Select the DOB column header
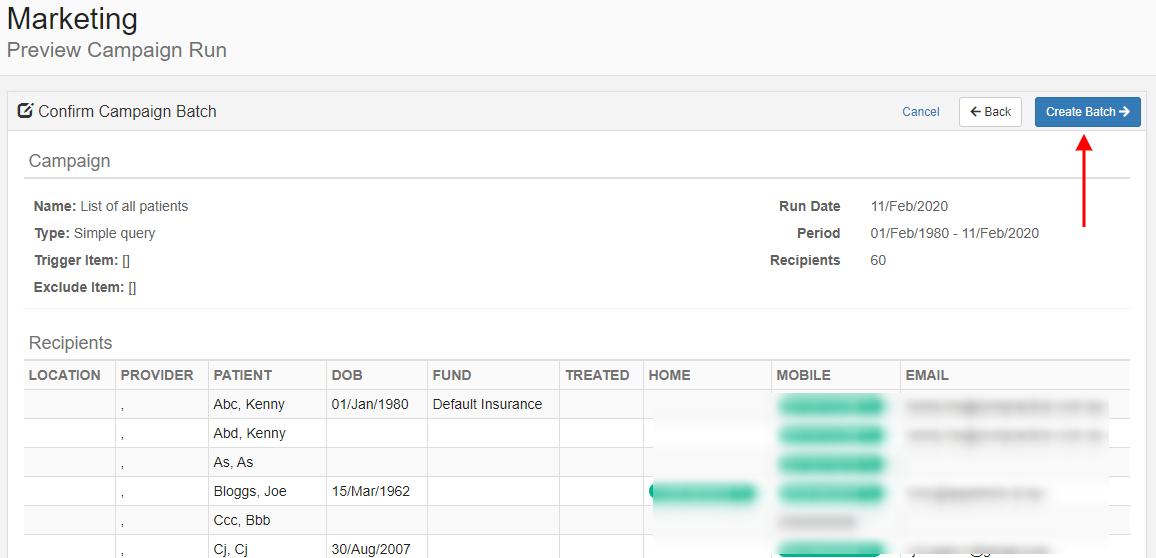This screenshot has width=1156, height=558. pyautogui.click(x=347, y=375)
